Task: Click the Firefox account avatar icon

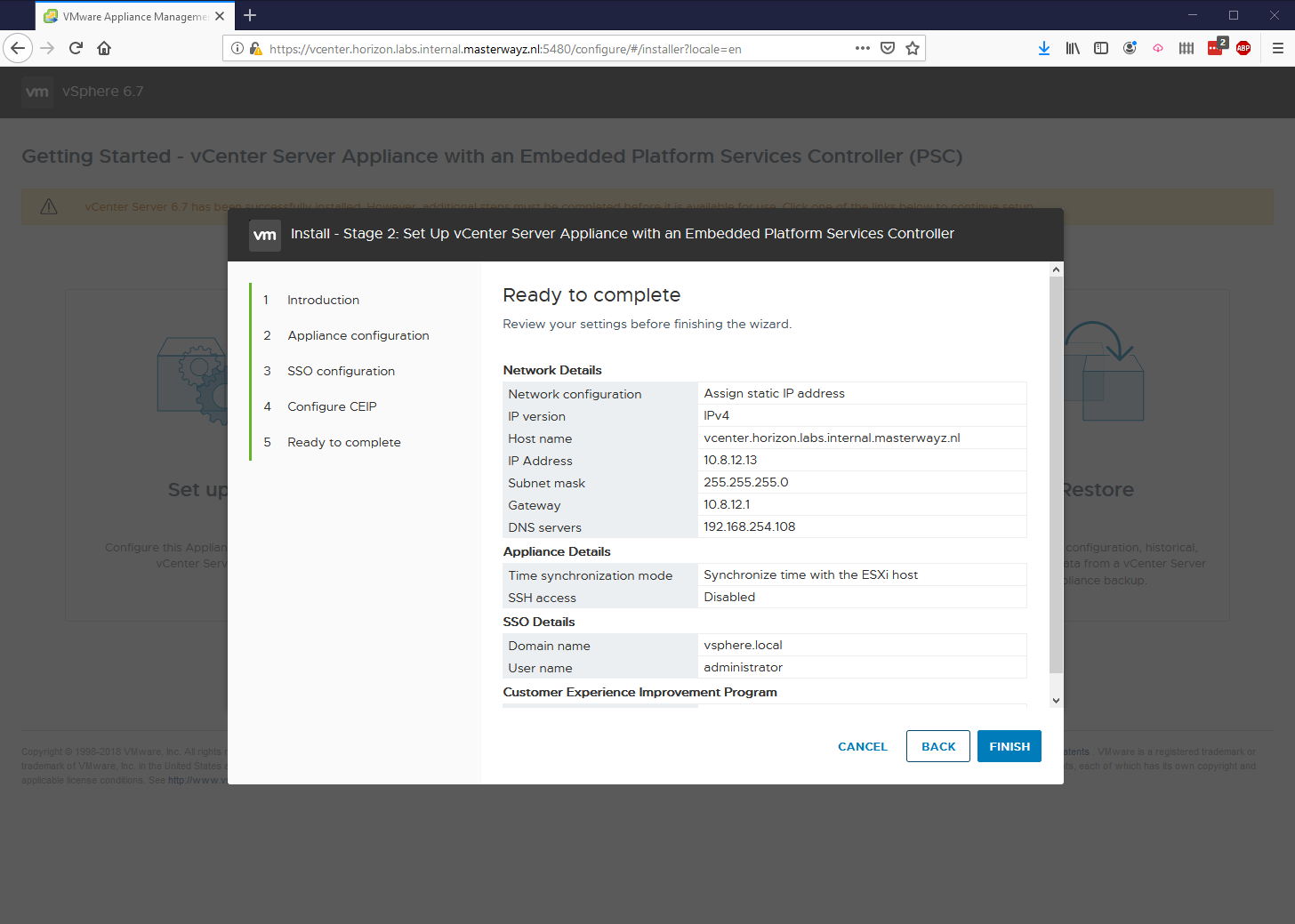Action: point(1130,48)
